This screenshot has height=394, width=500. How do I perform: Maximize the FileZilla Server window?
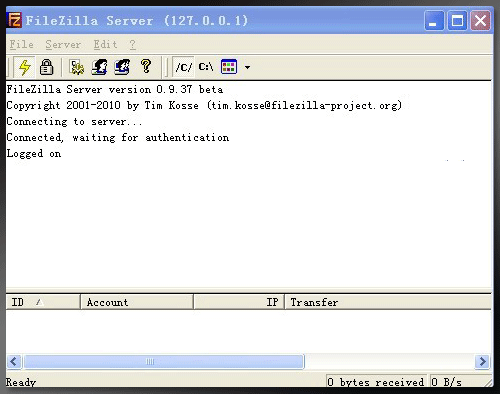(x=457, y=21)
